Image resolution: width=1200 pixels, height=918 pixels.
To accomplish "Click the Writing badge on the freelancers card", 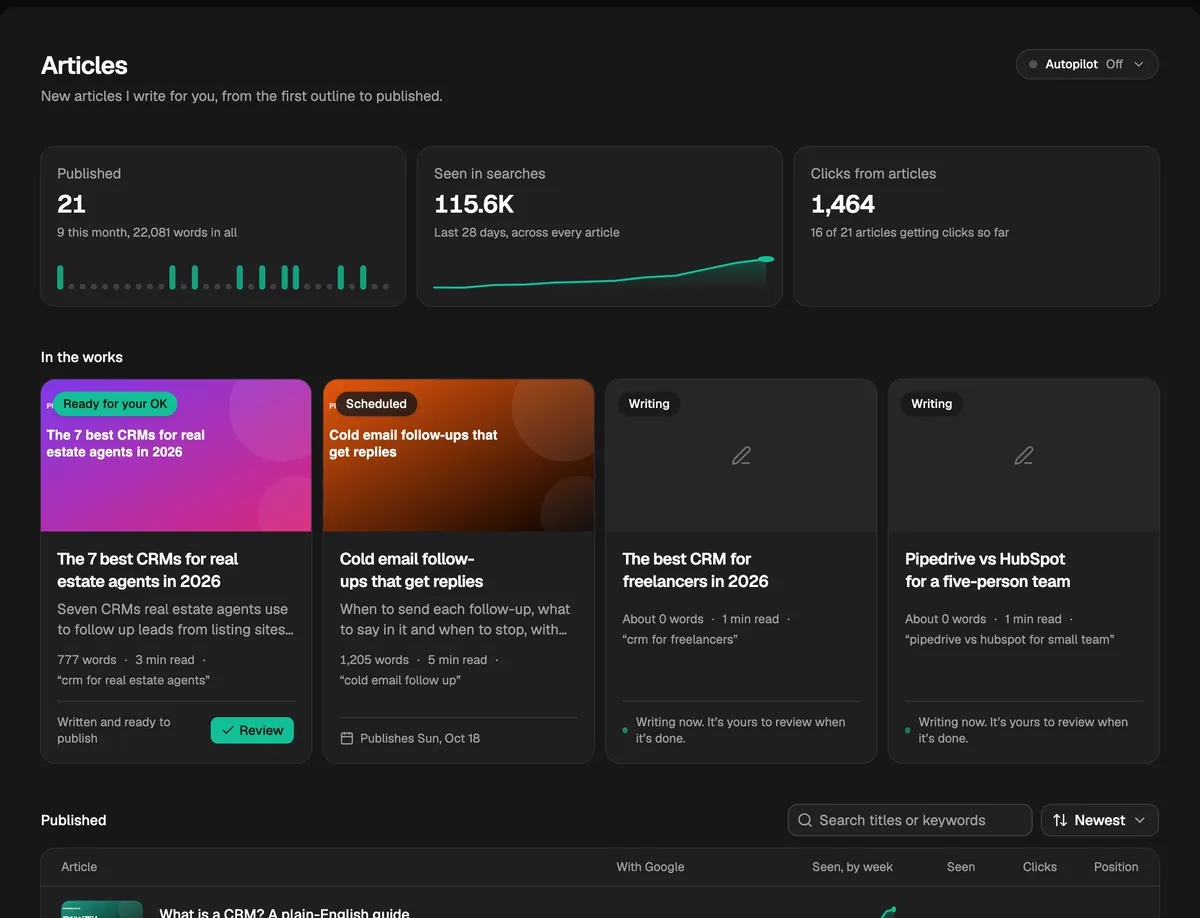I will [649, 404].
